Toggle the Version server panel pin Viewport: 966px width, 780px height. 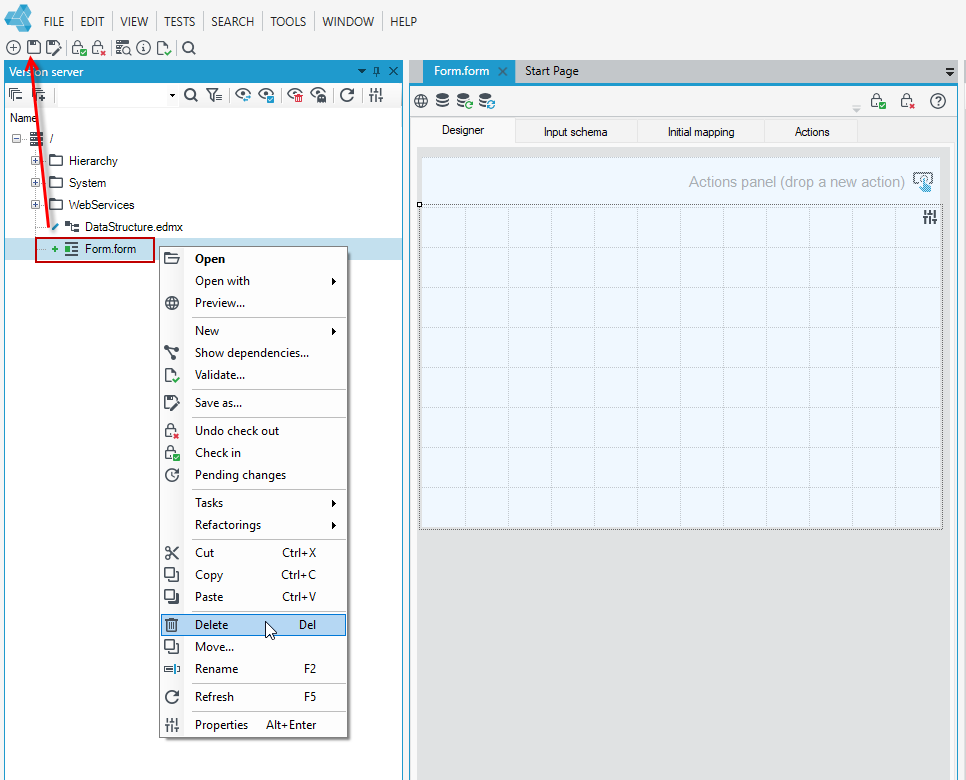point(376,71)
